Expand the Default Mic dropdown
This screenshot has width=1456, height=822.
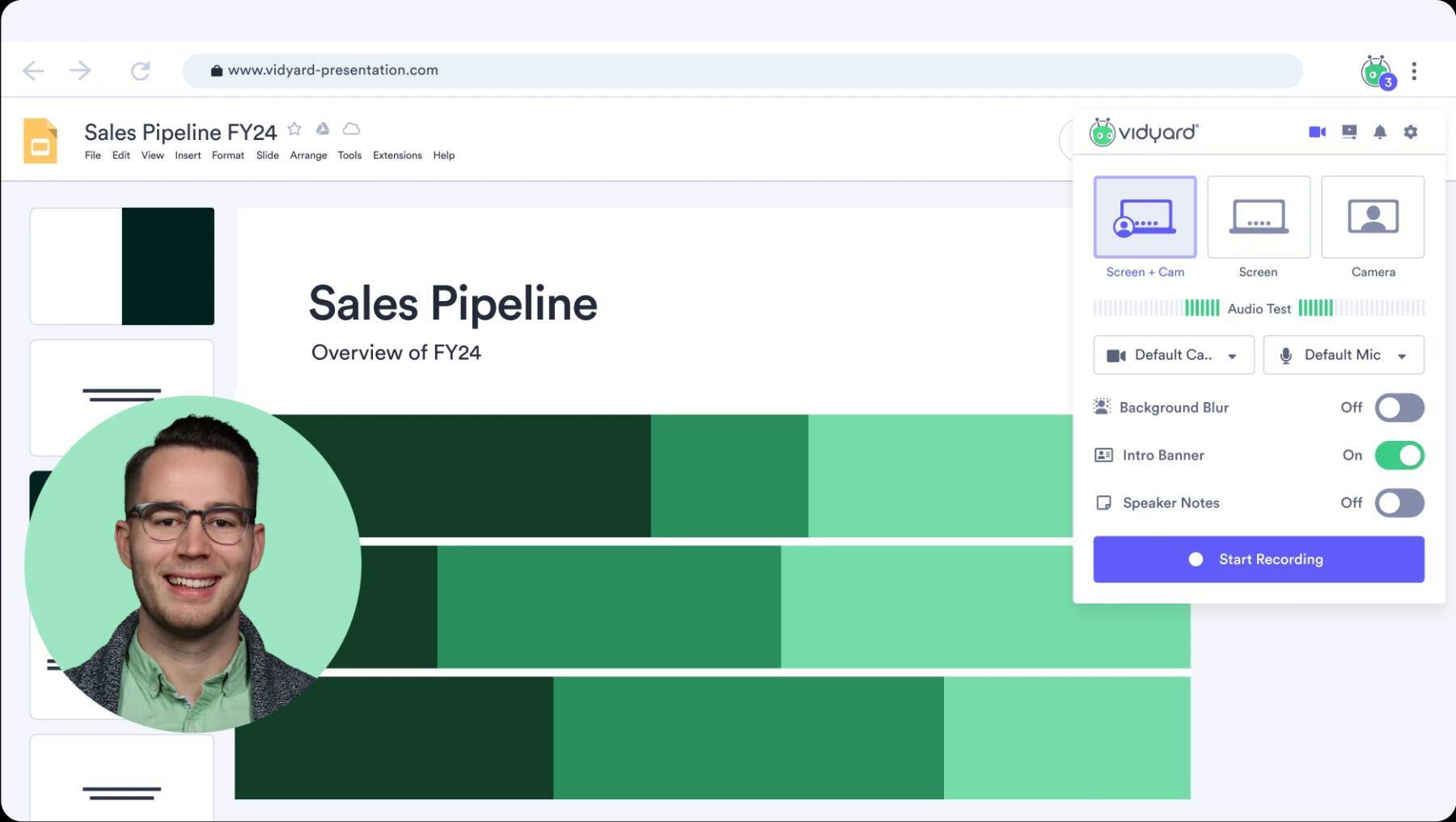click(x=1343, y=355)
